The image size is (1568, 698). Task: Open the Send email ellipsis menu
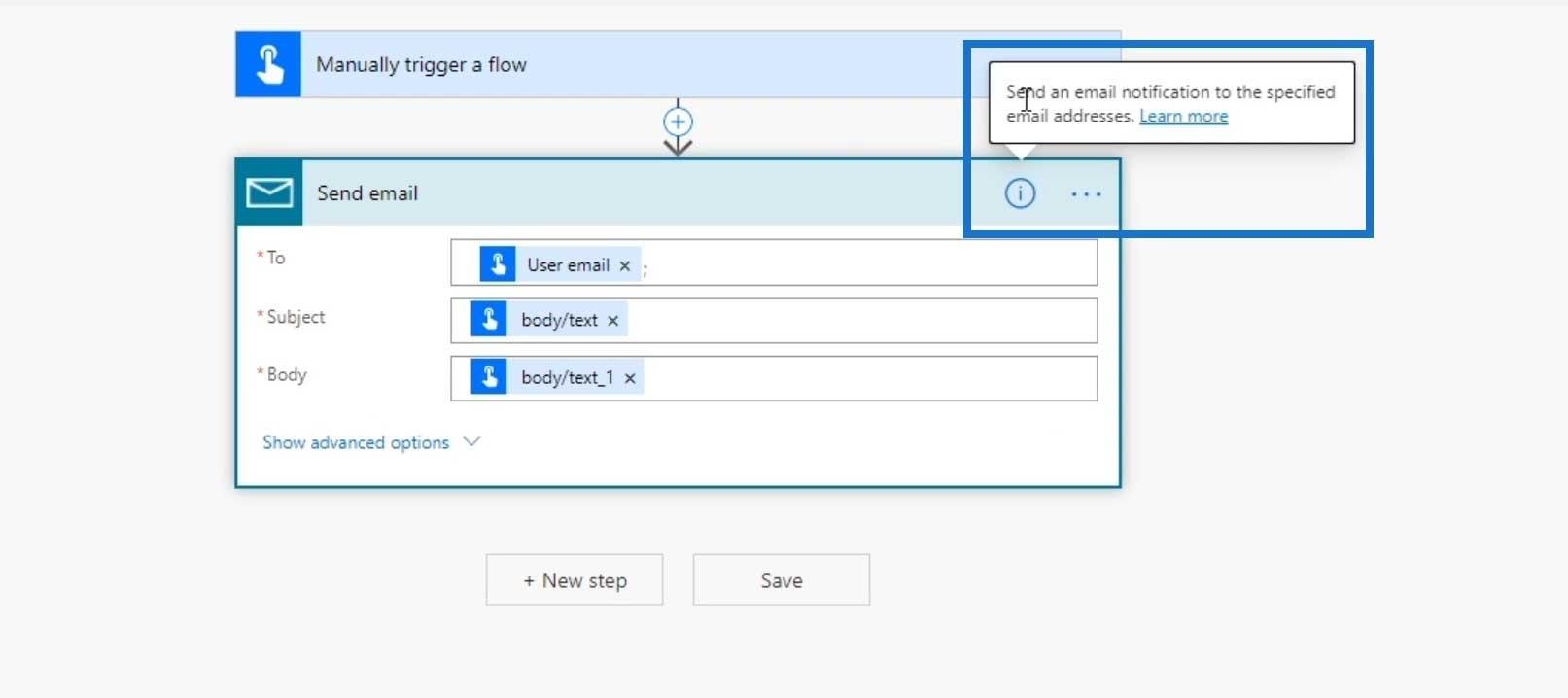point(1086,194)
